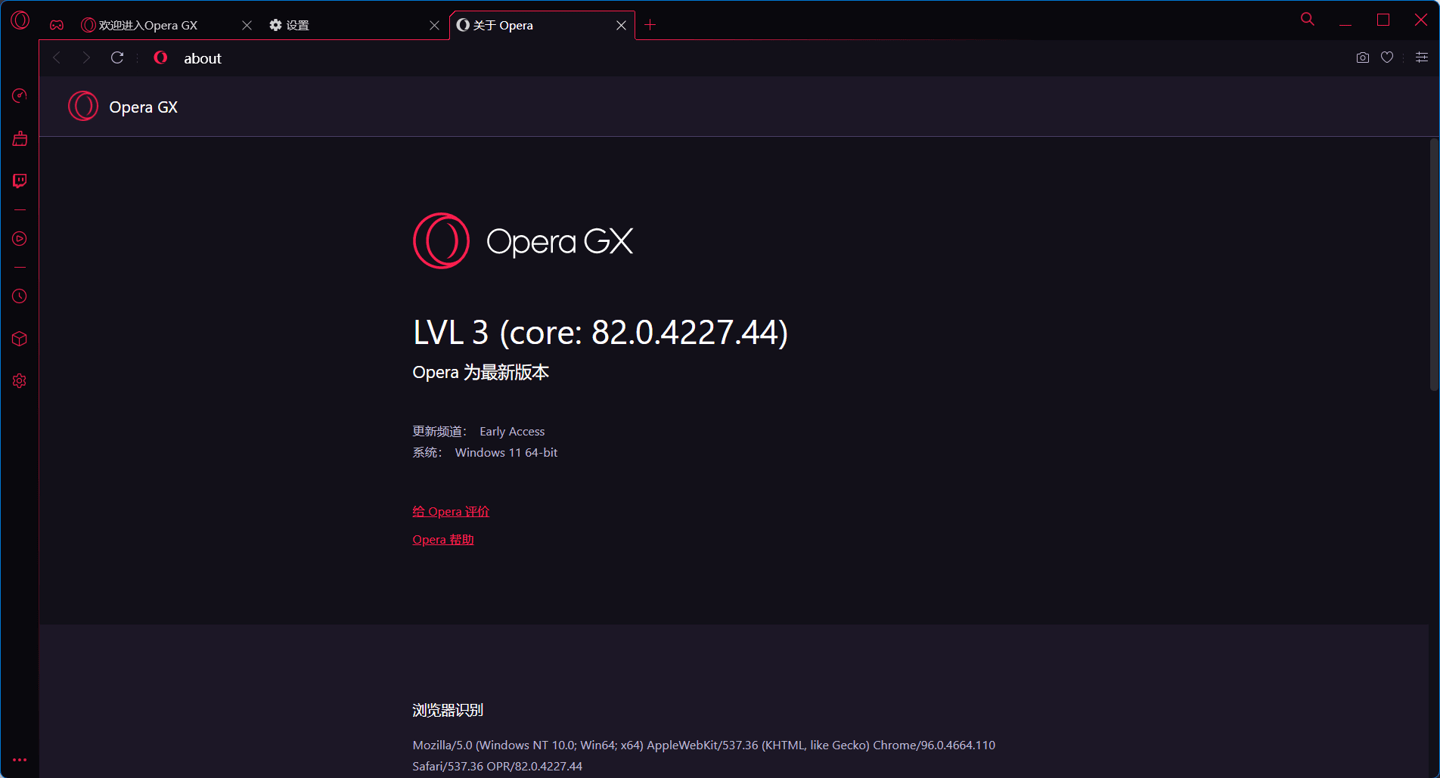Screen dimensions: 1440x778
Task: Open History clock icon in sidebar
Action: click(x=19, y=297)
